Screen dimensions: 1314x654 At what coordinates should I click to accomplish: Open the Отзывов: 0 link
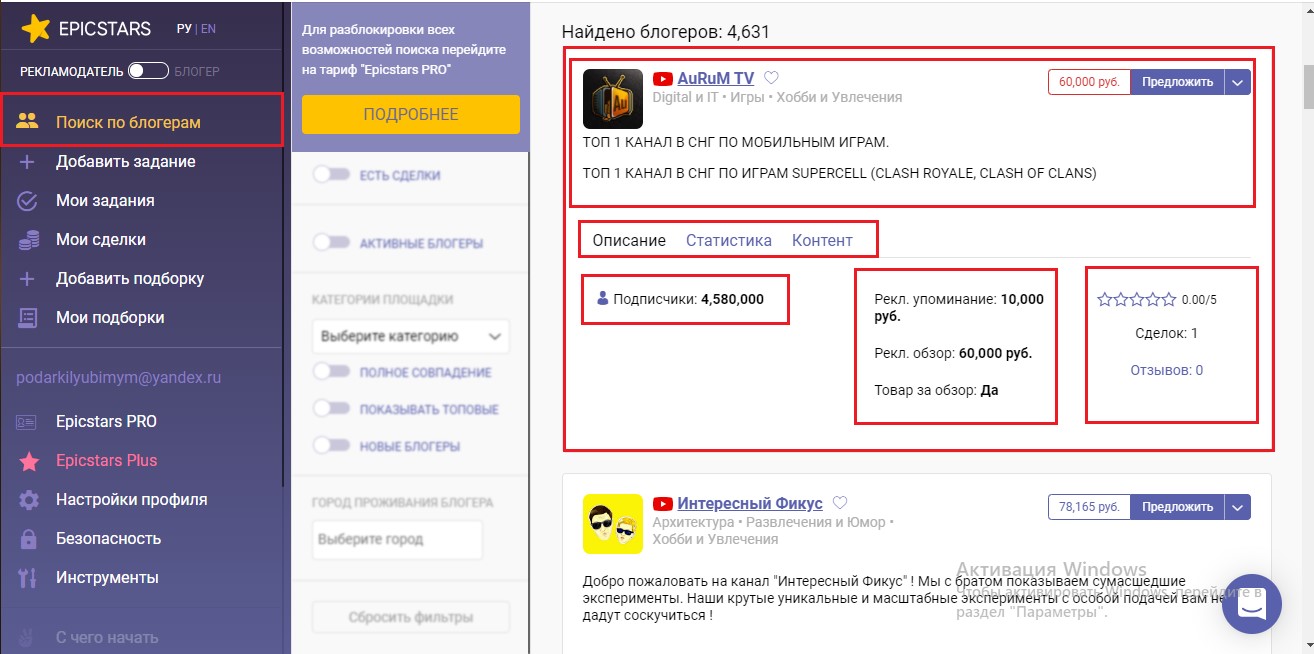tap(1167, 370)
